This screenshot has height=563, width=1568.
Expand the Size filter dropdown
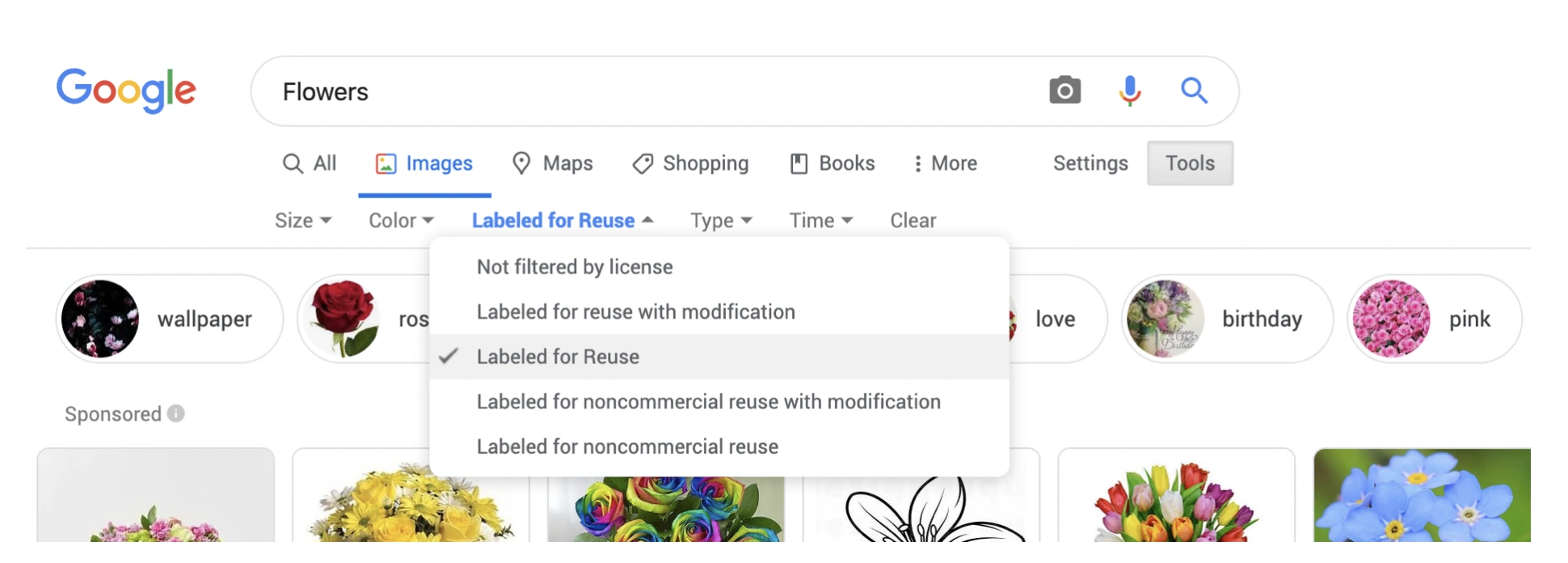tap(303, 220)
